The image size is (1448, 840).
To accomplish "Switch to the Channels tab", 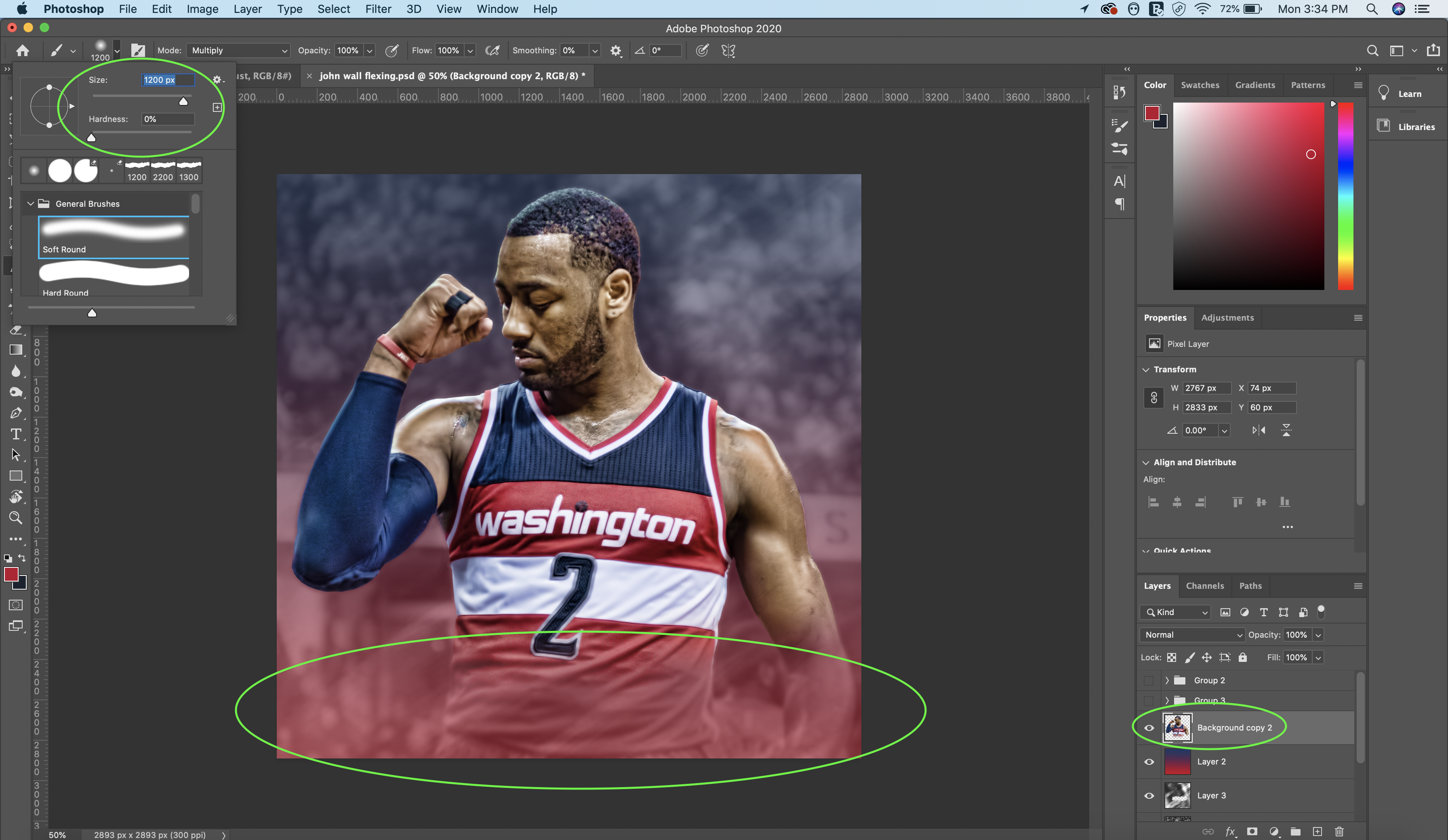I will [1204, 586].
